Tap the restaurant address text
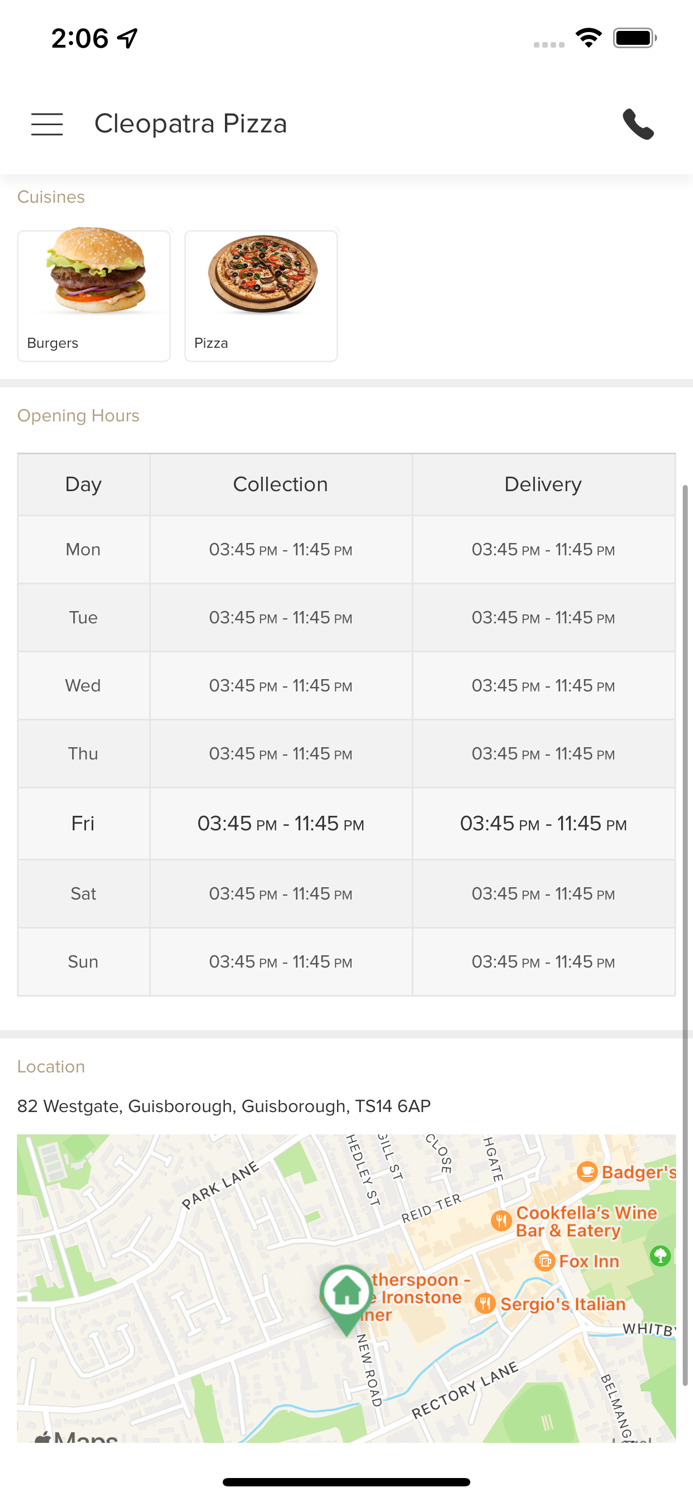Image resolution: width=693 pixels, height=1500 pixels. [224, 1106]
